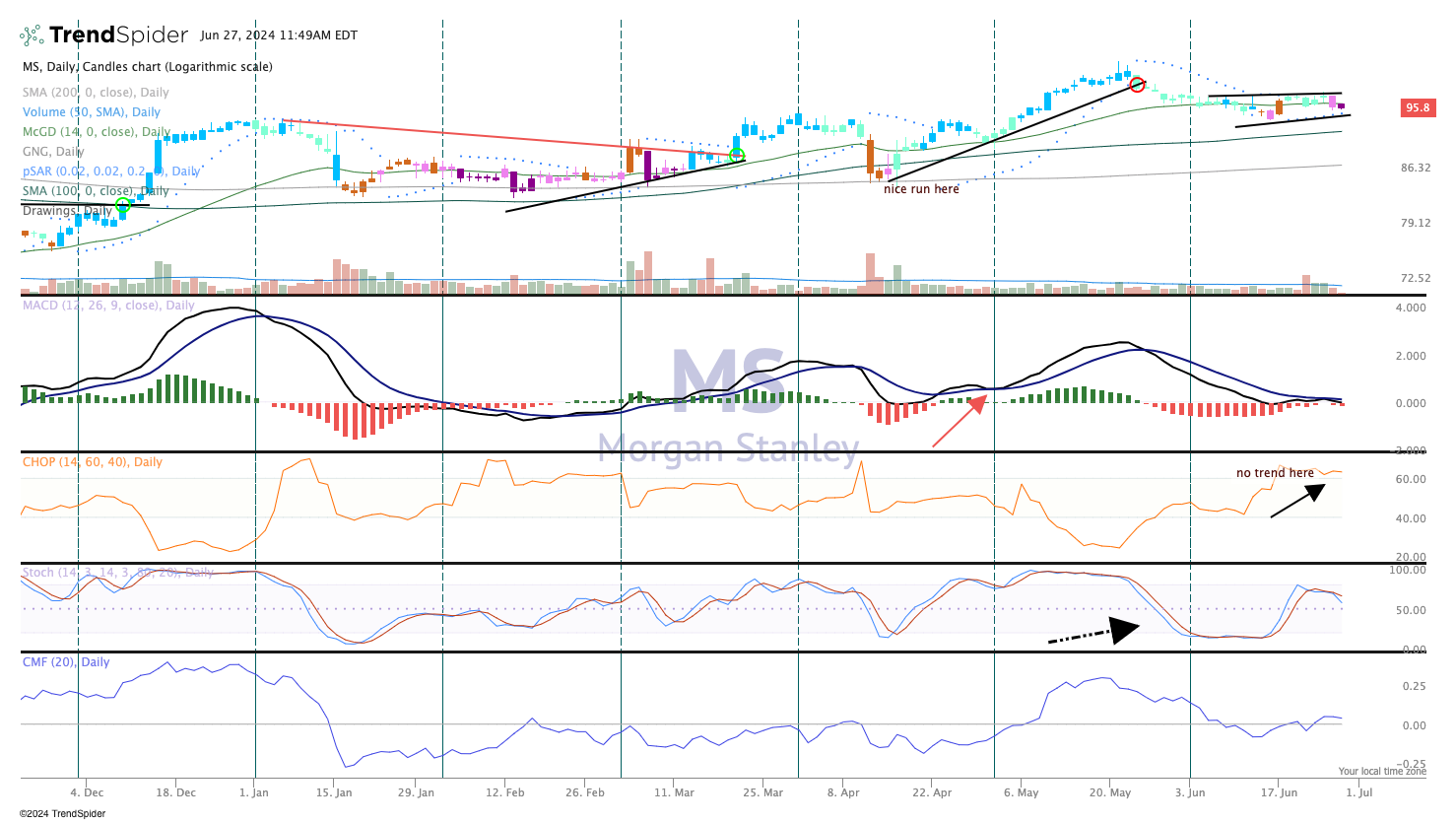Click the 40.00 CHOP axis value
The image size is (1456, 823).
click(x=1412, y=518)
